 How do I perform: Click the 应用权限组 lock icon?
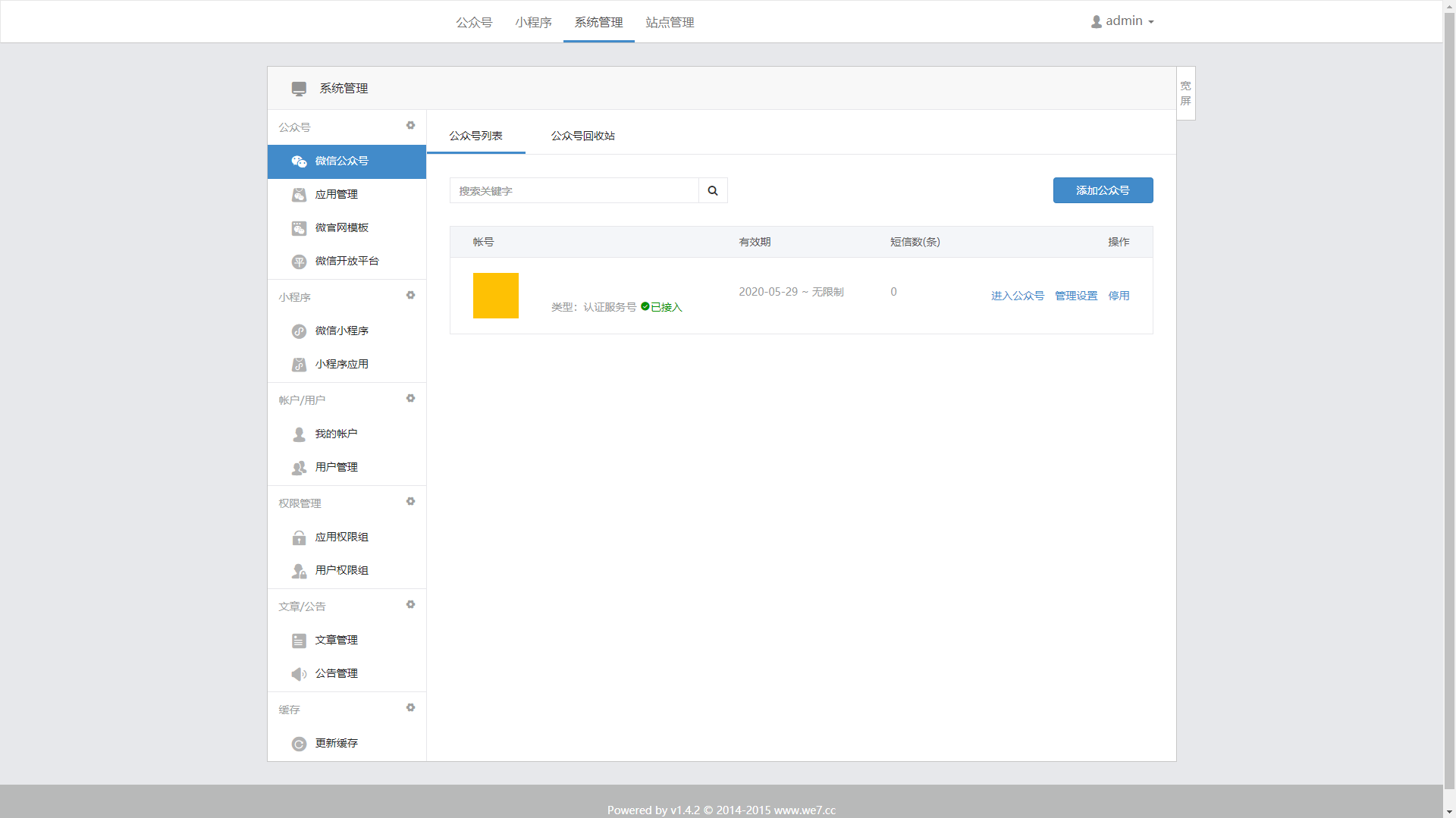pos(299,537)
